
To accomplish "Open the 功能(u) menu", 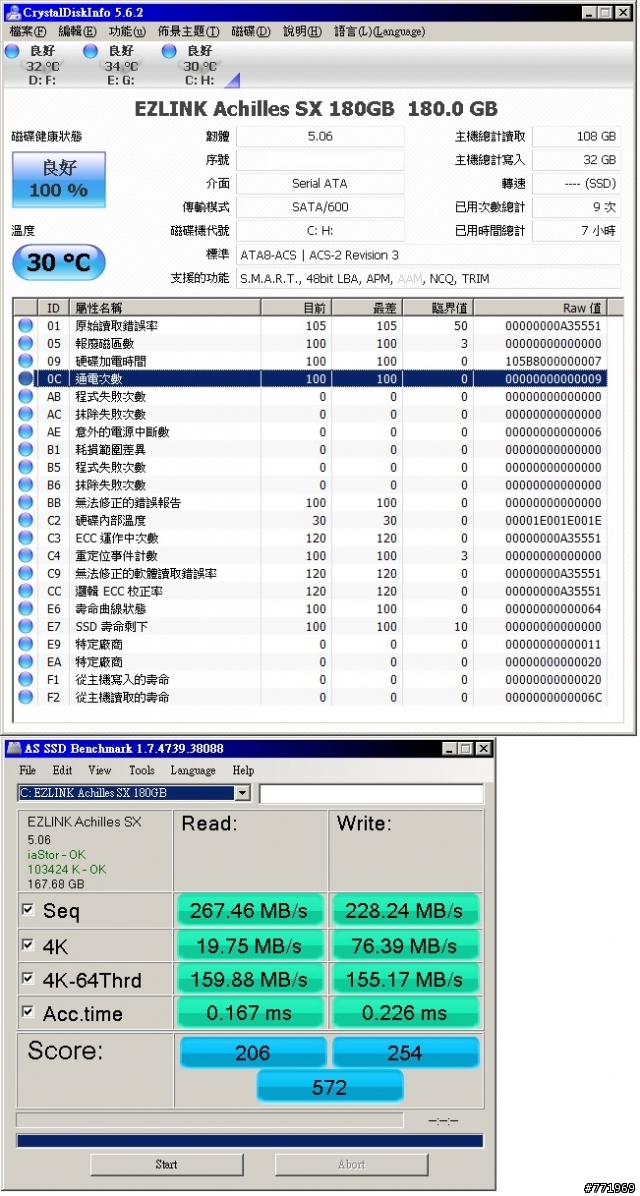I will tap(127, 32).
